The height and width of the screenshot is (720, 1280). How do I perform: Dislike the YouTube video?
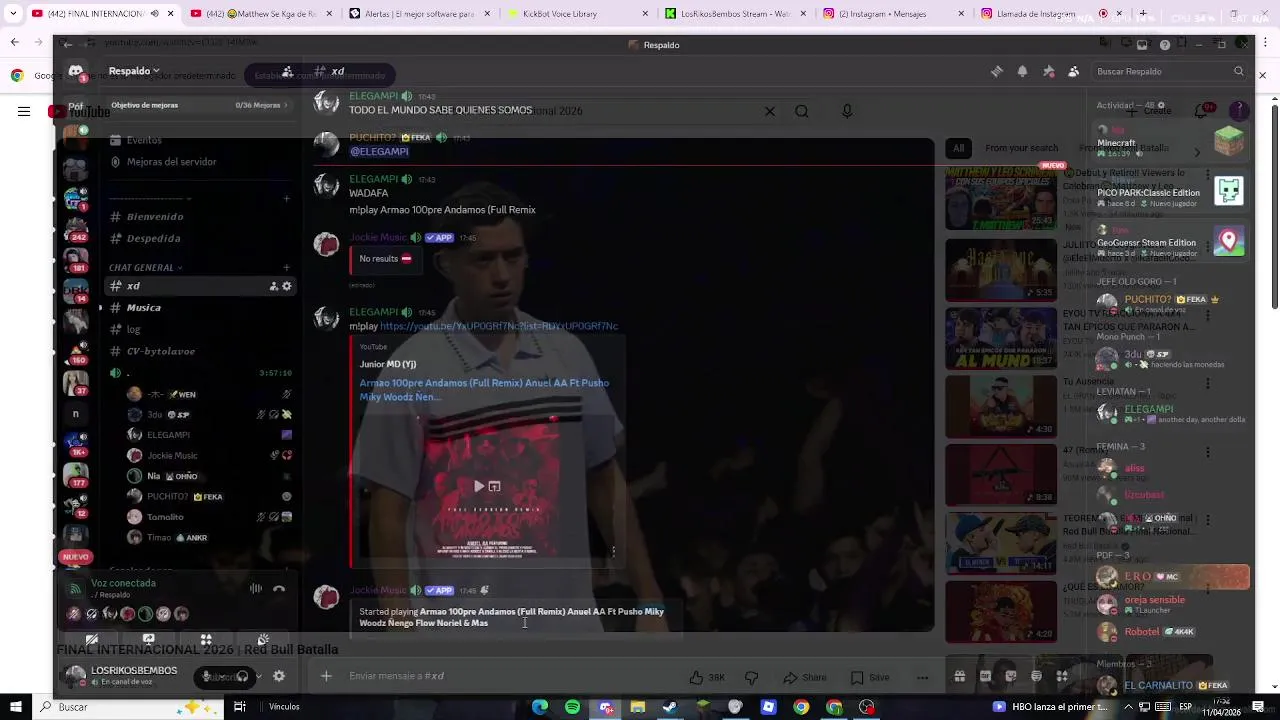pos(752,677)
